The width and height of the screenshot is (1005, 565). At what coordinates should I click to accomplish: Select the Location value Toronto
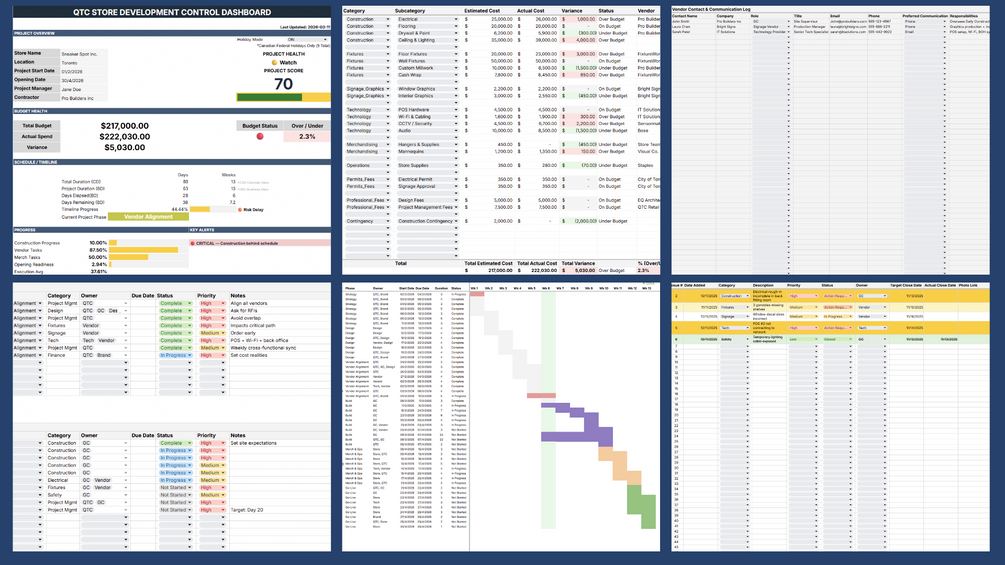pos(84,63)
